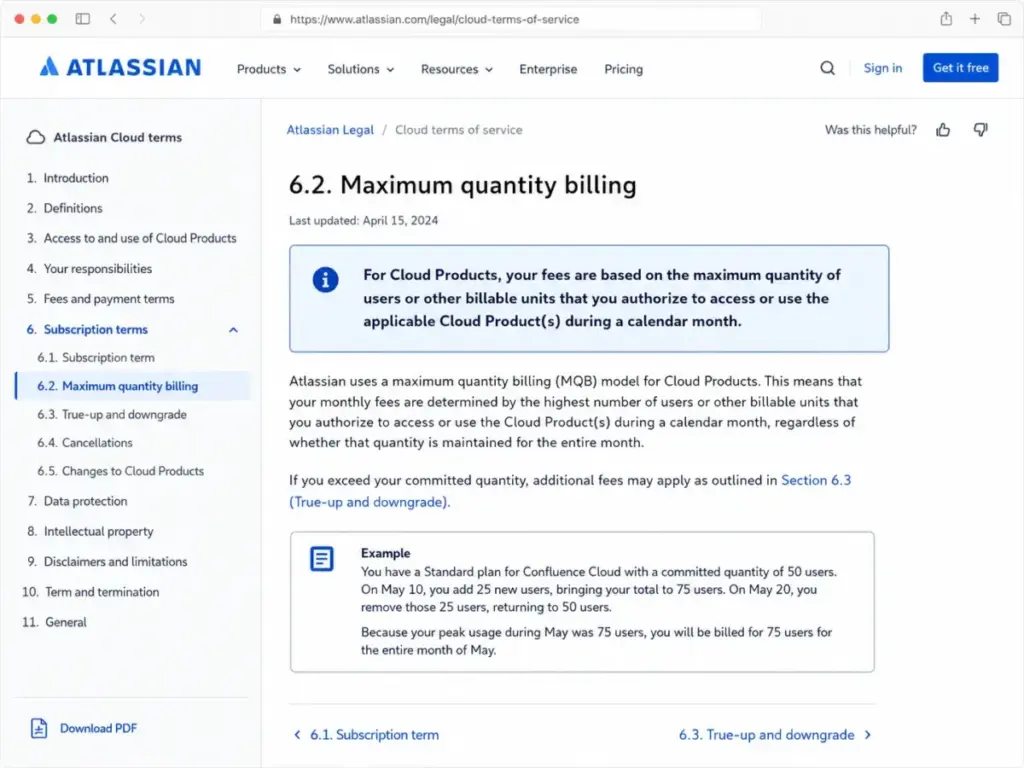1024x768 pixels.
Task: Show tab overview icon
Action: click(1004, 19)
